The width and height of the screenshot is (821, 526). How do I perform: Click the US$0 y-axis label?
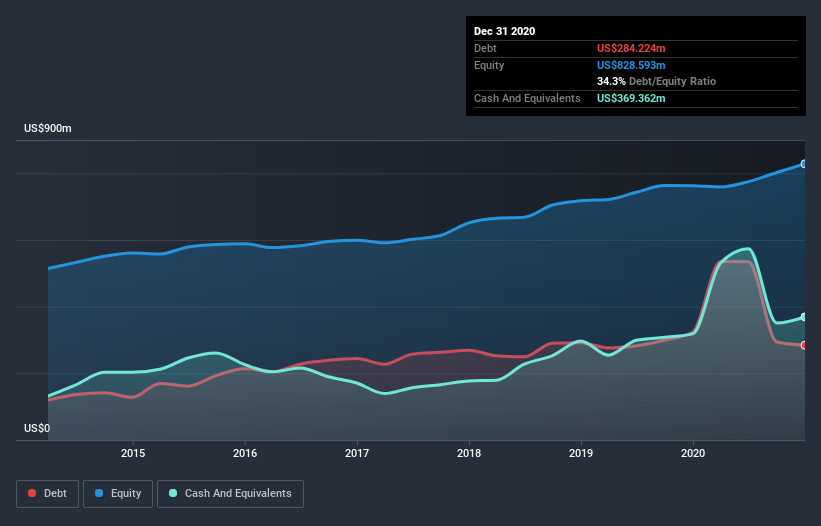point(37,428)
